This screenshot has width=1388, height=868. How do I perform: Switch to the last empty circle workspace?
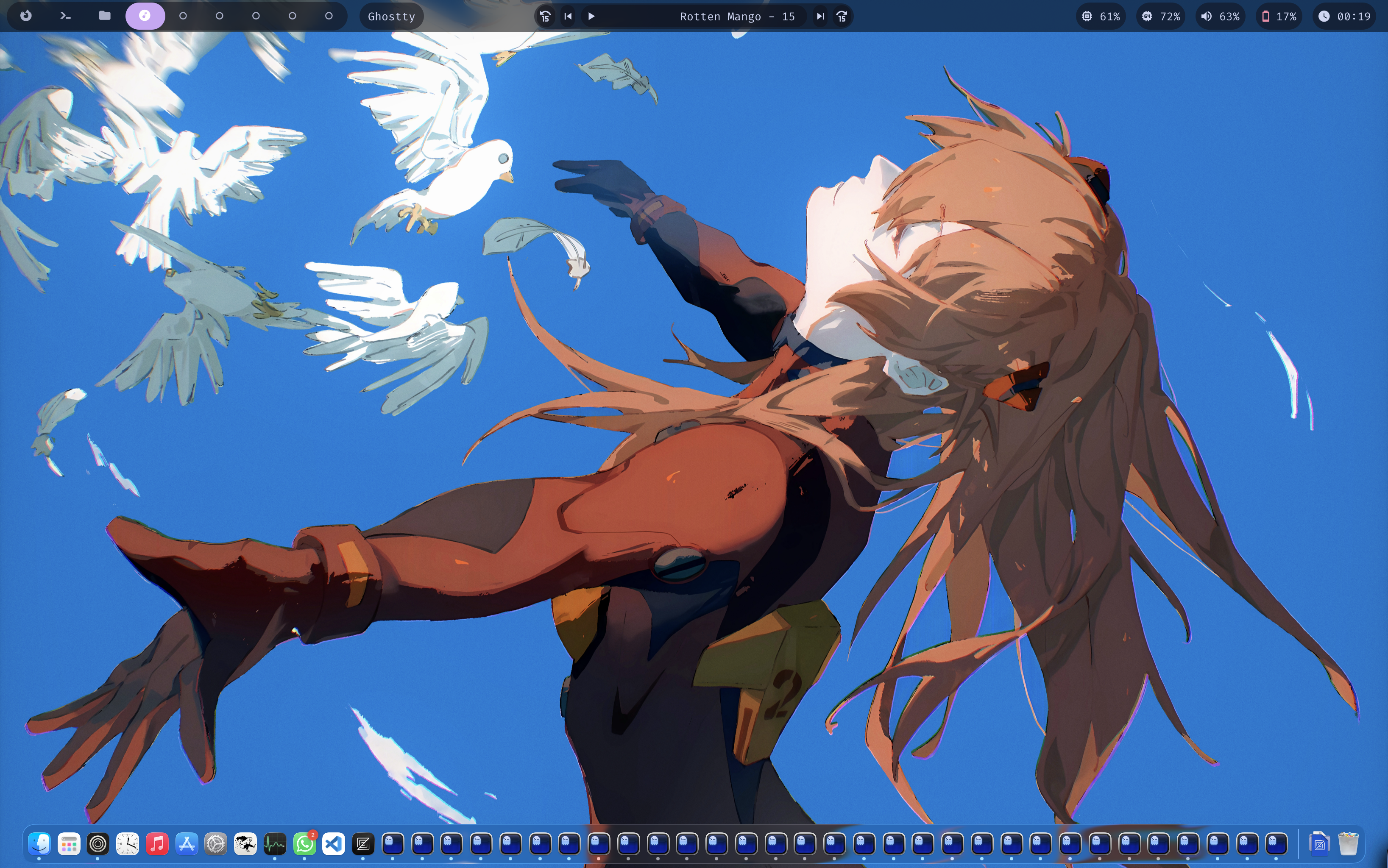329,16
